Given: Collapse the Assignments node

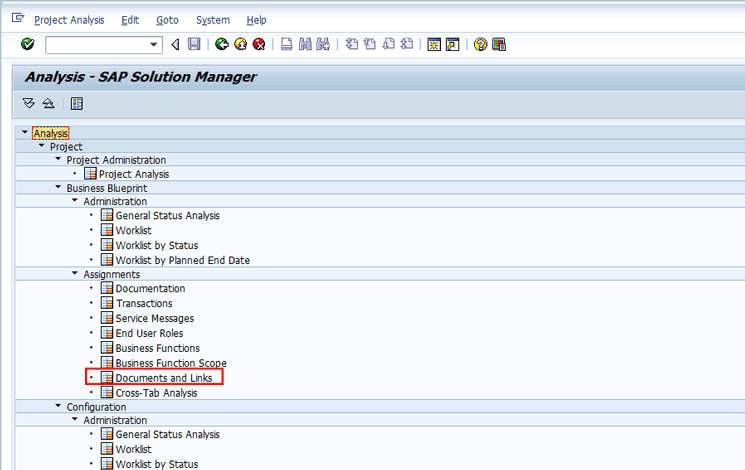Looking at the screenshot, I should [75, 273].
